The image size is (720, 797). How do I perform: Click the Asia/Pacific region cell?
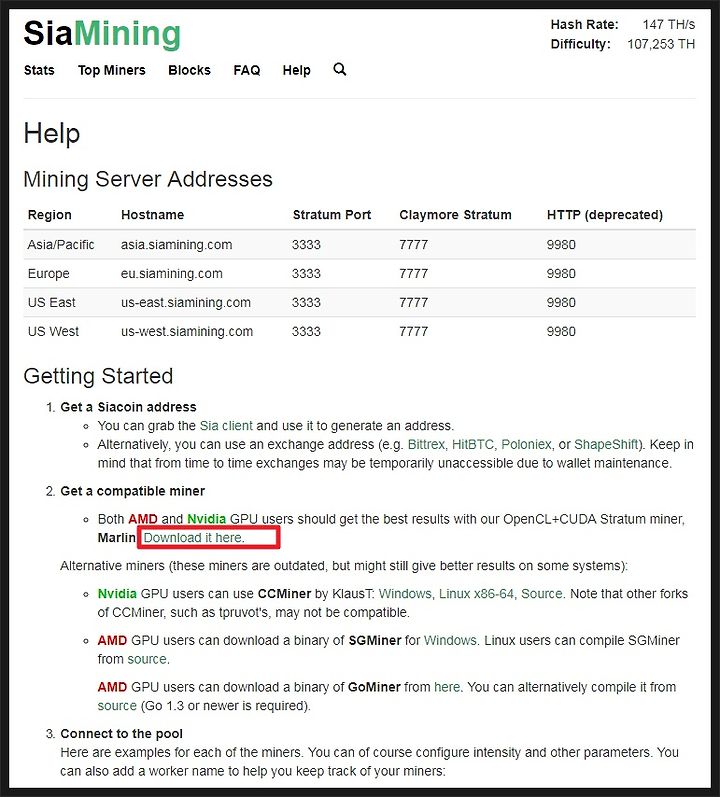(x=61, y=244)
